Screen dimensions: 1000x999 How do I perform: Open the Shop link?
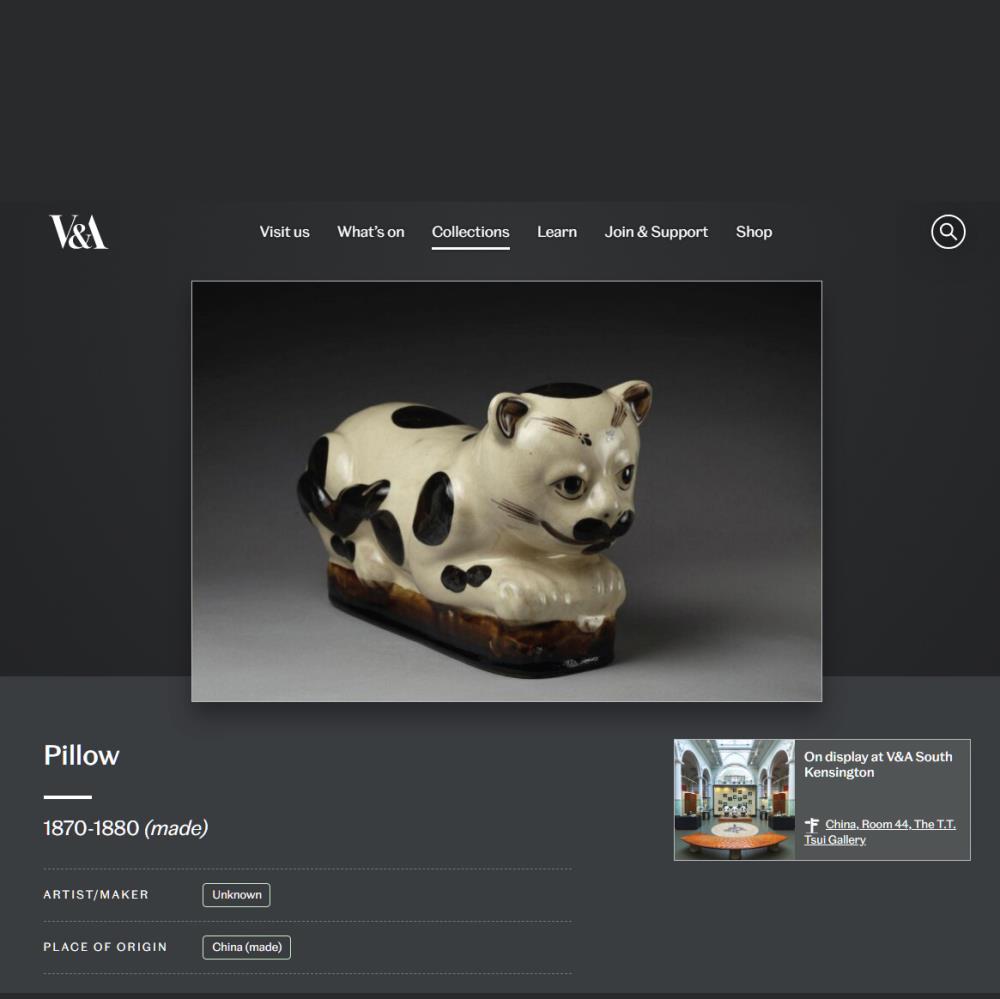pos(754,232)
